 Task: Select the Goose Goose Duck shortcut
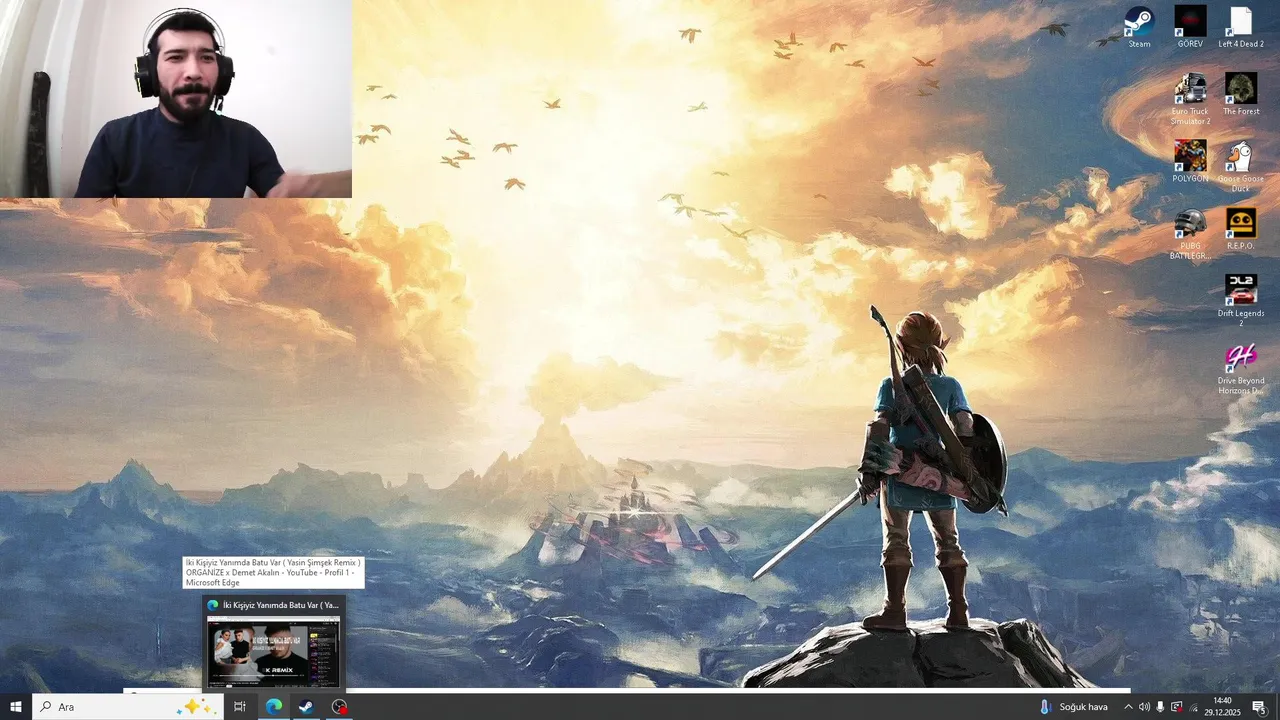coord(1241,166)
